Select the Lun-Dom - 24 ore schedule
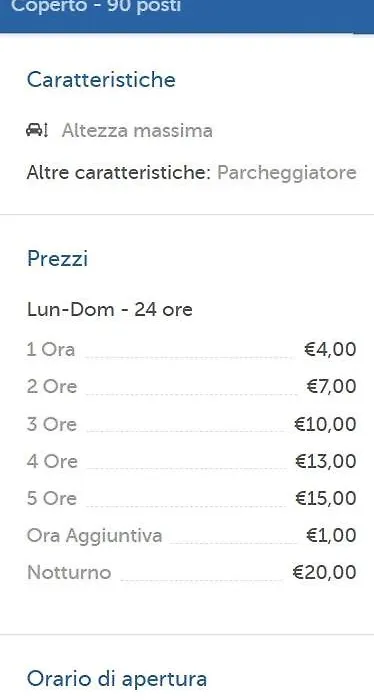 pos(110,309)
